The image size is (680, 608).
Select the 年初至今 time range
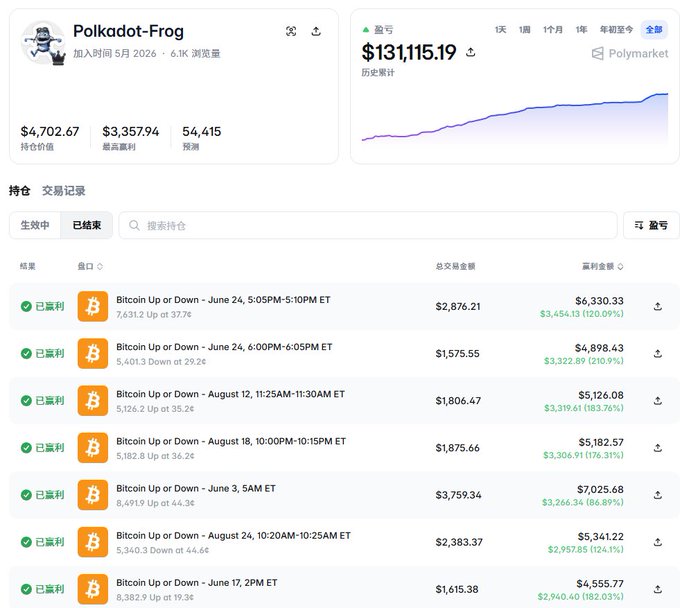pos(616,29)
